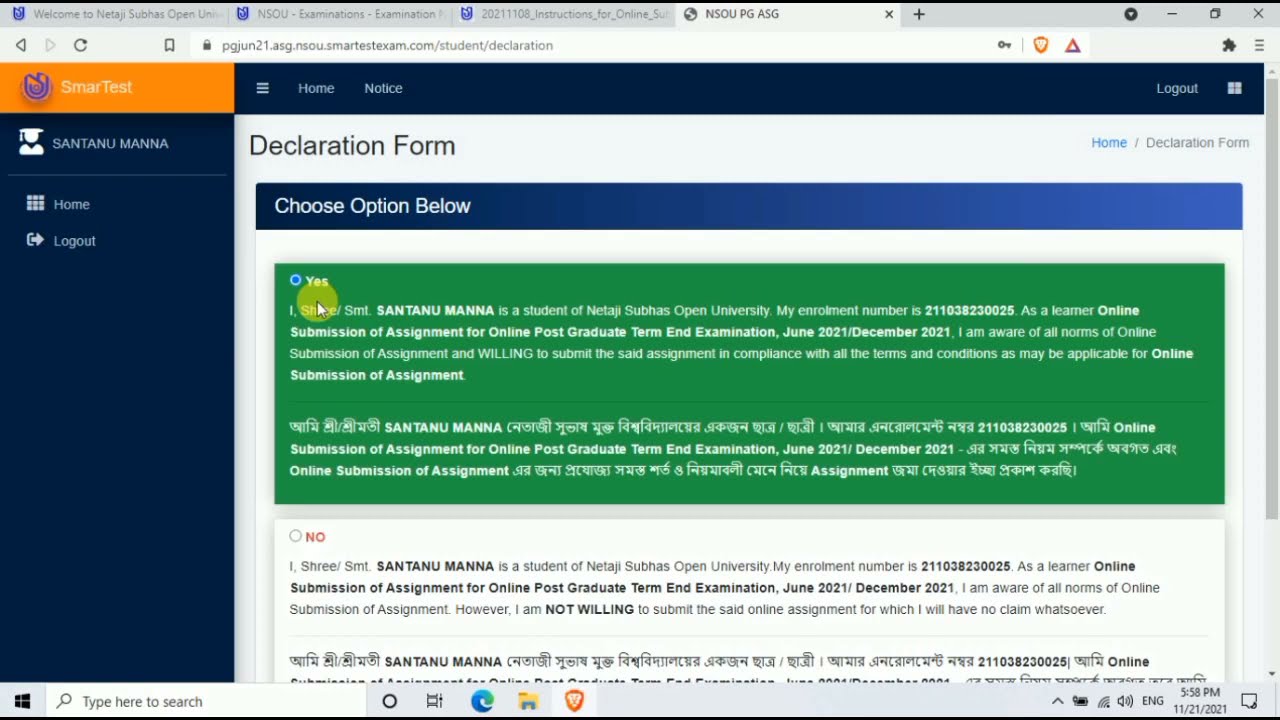Bookmark this page
The image size is (1280, 720).
169,45
